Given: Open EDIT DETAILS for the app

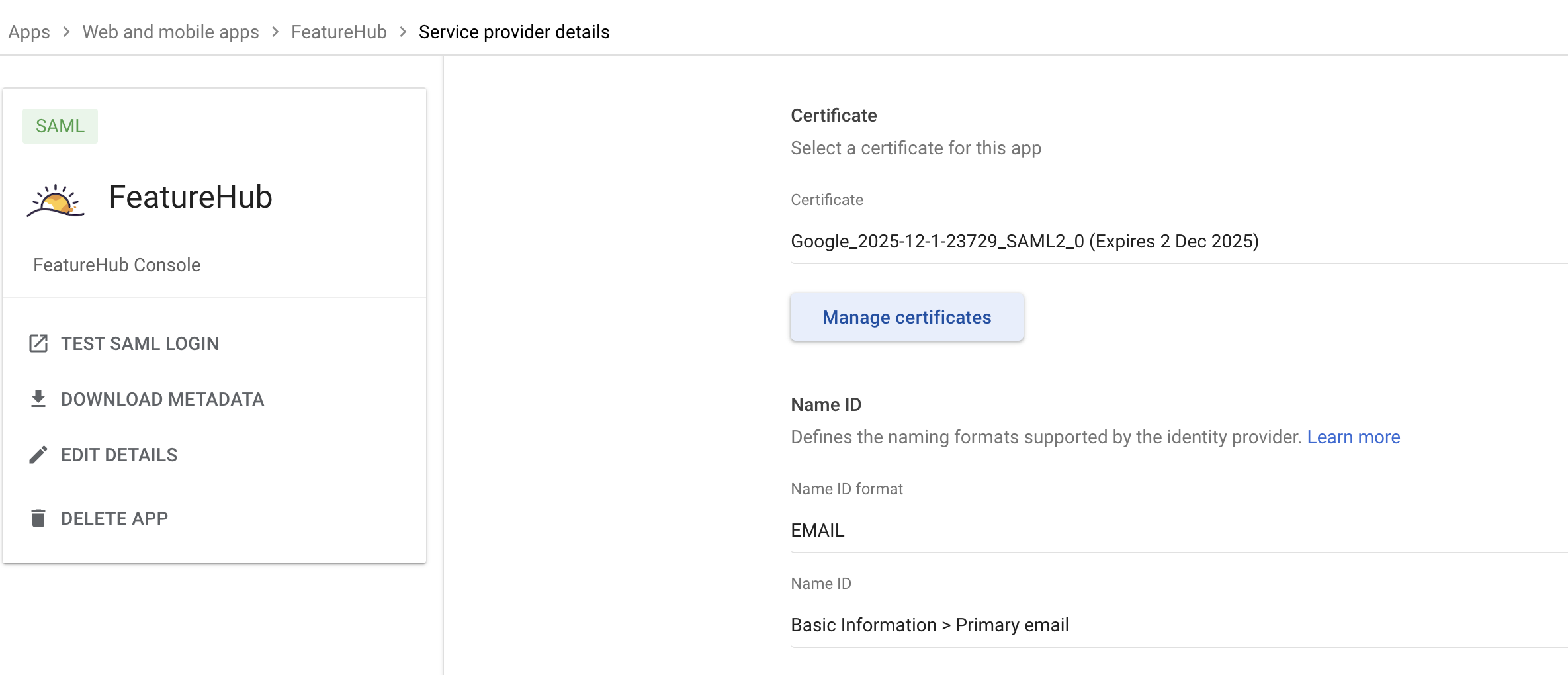Looking at the screenshot, I should pos(119,454).
